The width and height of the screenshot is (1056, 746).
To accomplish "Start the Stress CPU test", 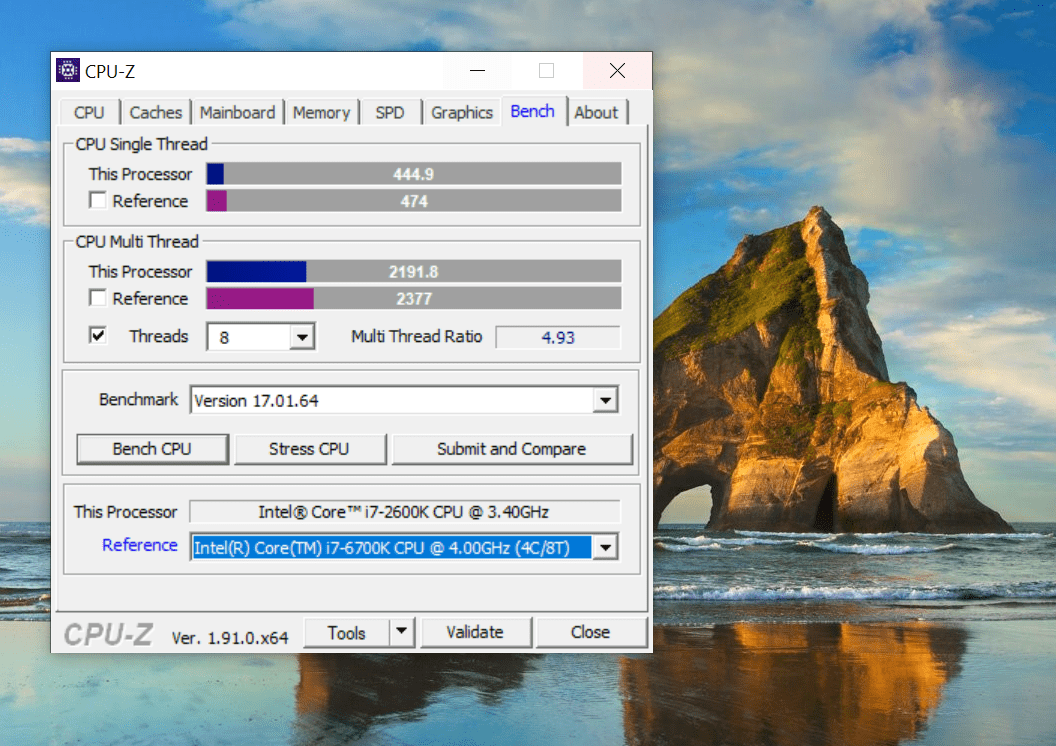I will tap(309, 449).
